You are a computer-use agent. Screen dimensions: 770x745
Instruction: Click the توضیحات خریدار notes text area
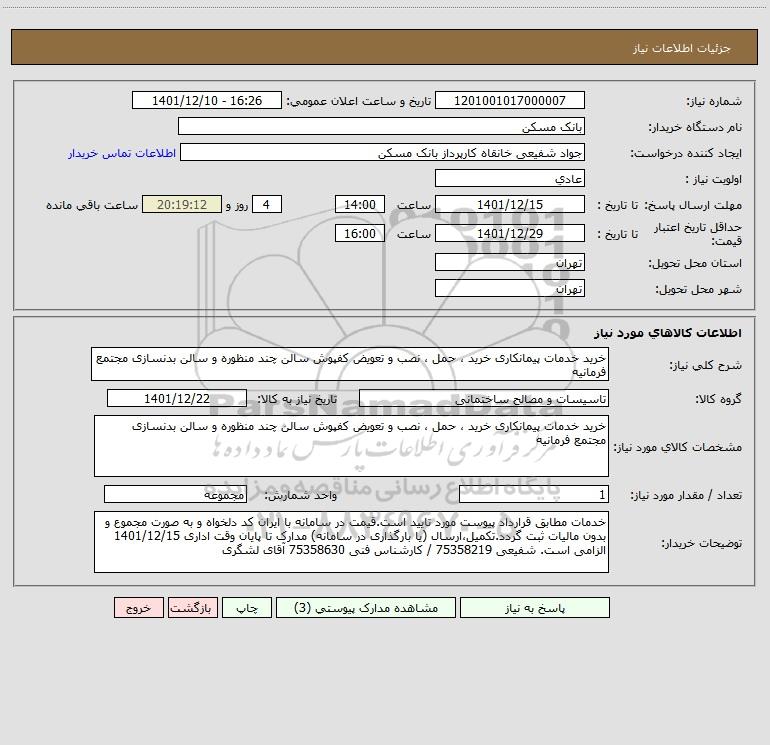coord(351,542)
